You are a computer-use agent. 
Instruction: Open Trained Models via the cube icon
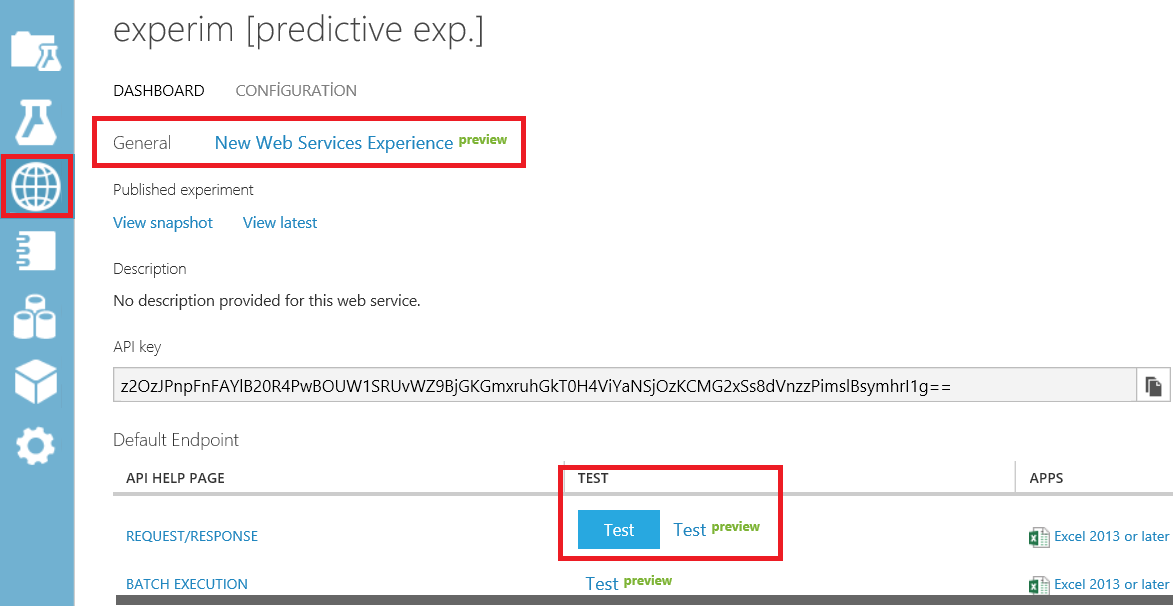coord(37,381)
